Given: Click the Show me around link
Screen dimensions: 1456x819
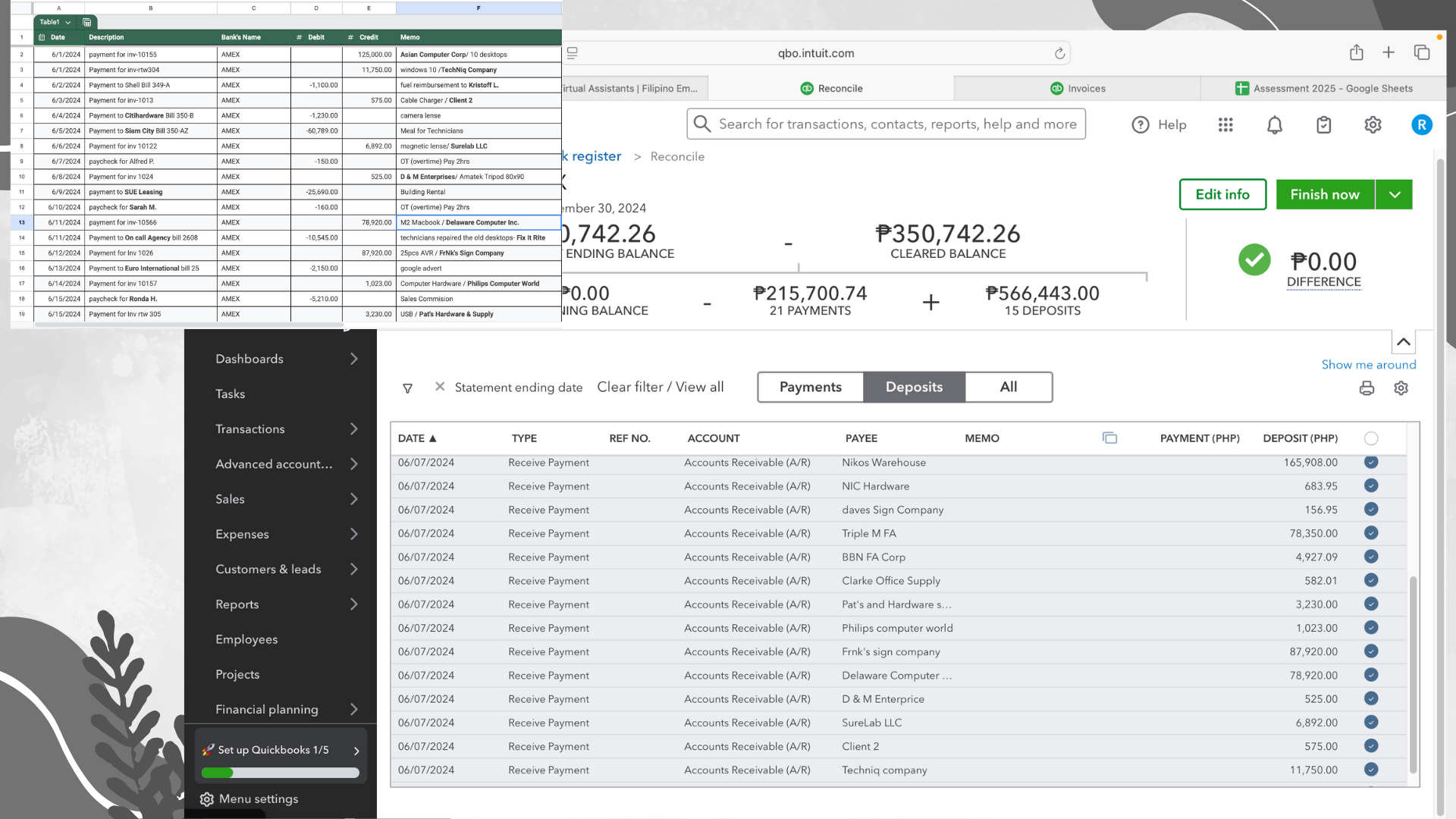Looking at the screenshot, I should (1368, 365).
